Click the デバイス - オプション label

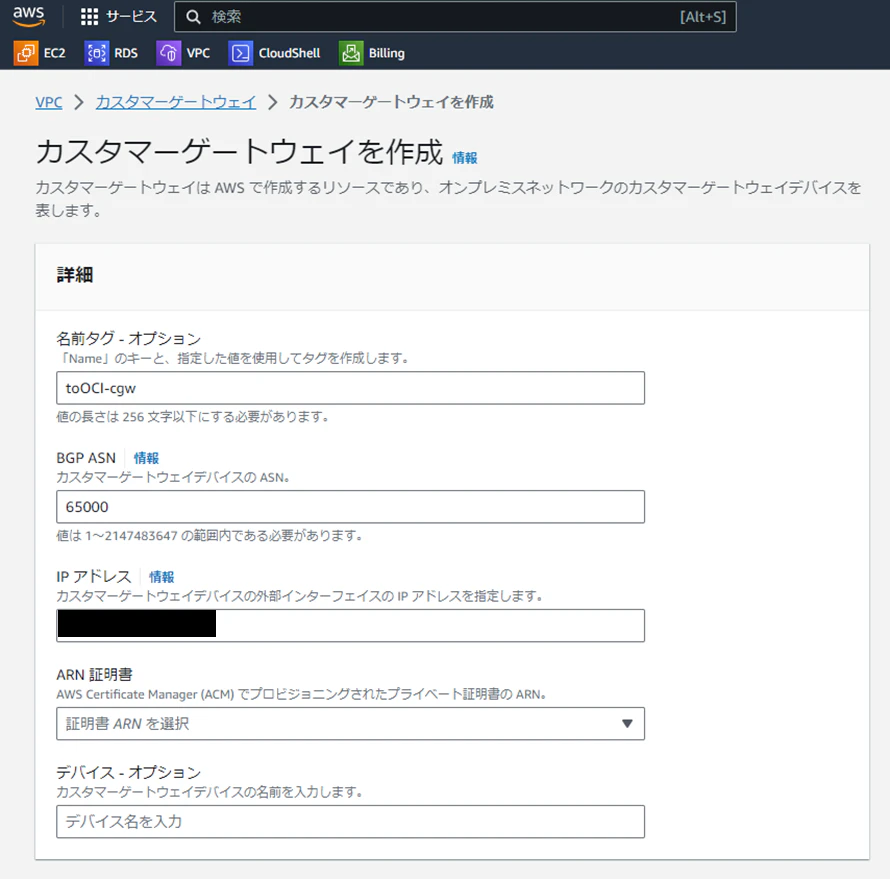(129, 772)
